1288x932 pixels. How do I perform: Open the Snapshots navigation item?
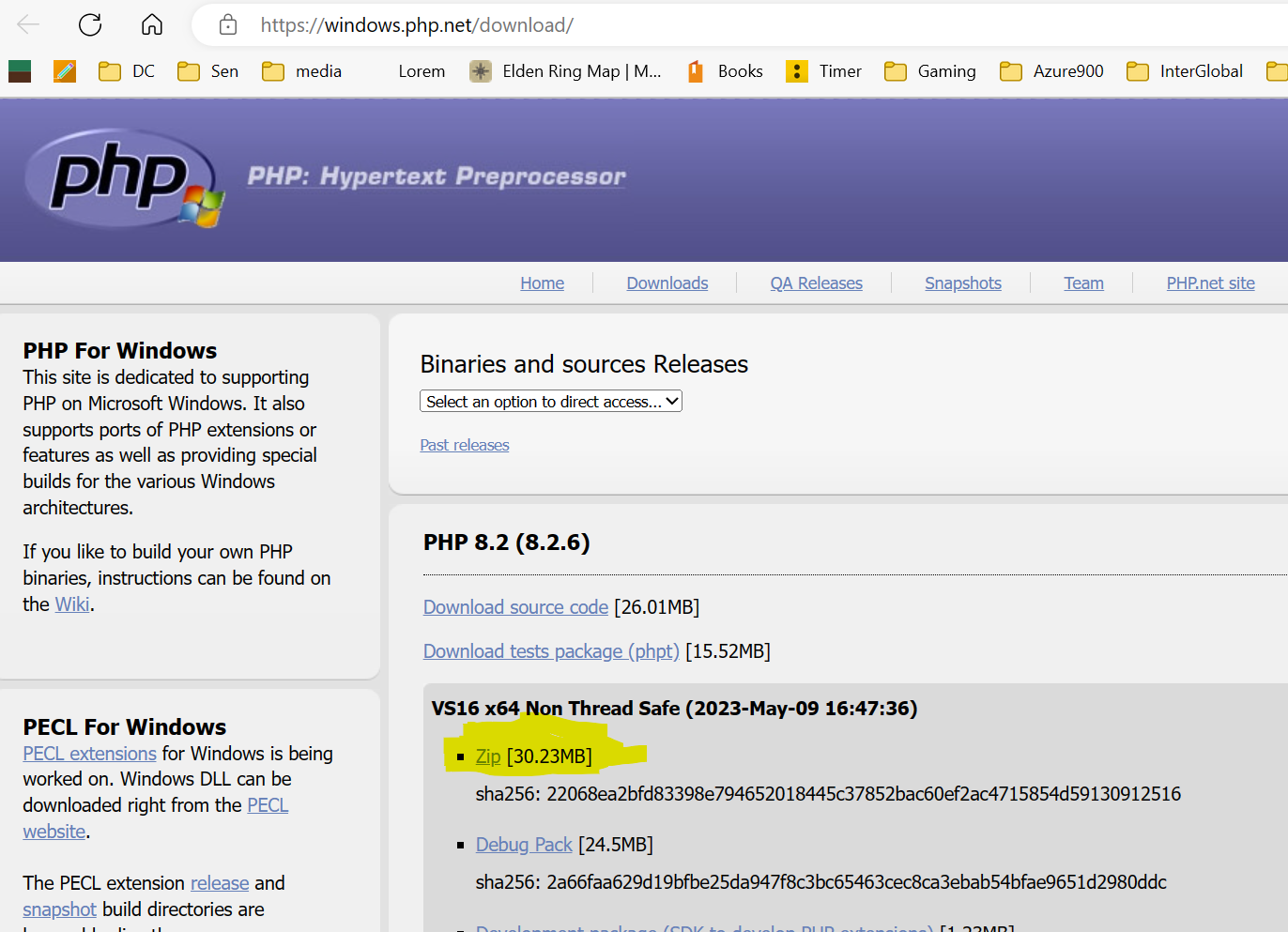click(962, 283)
